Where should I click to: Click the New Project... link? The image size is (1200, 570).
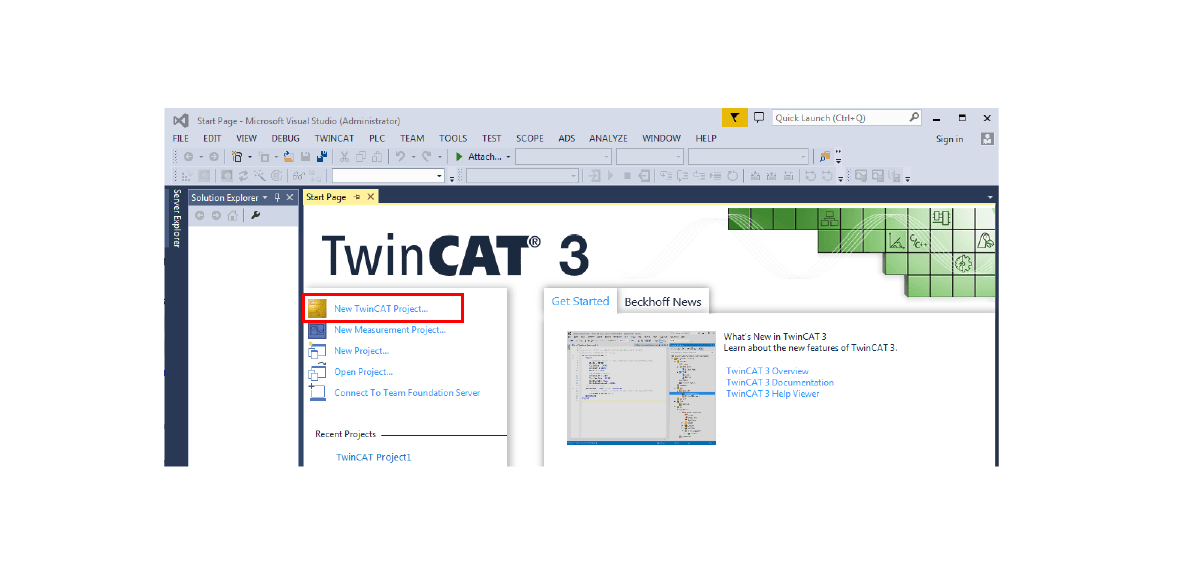point(362,351)
